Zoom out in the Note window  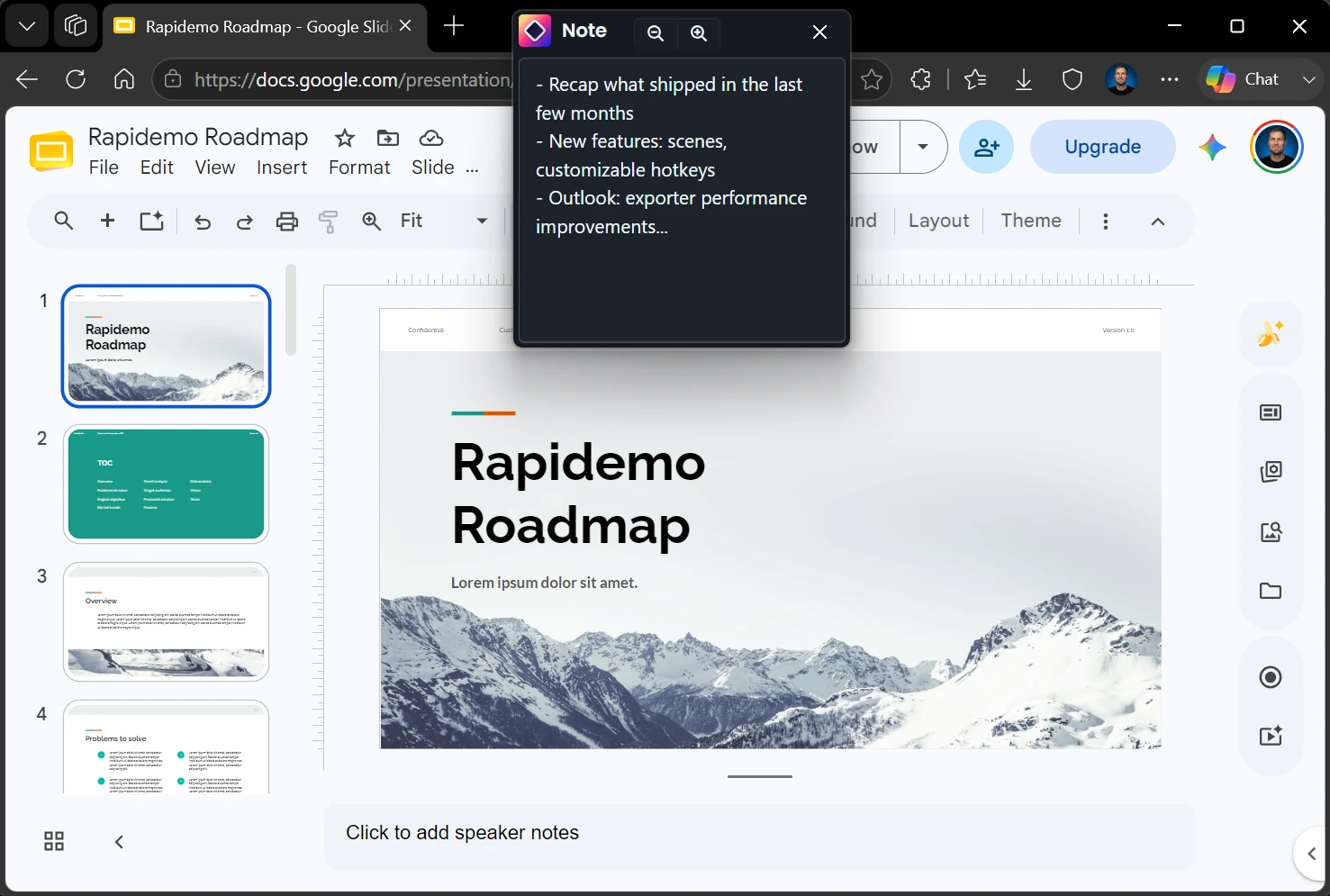tap(656, 32)
